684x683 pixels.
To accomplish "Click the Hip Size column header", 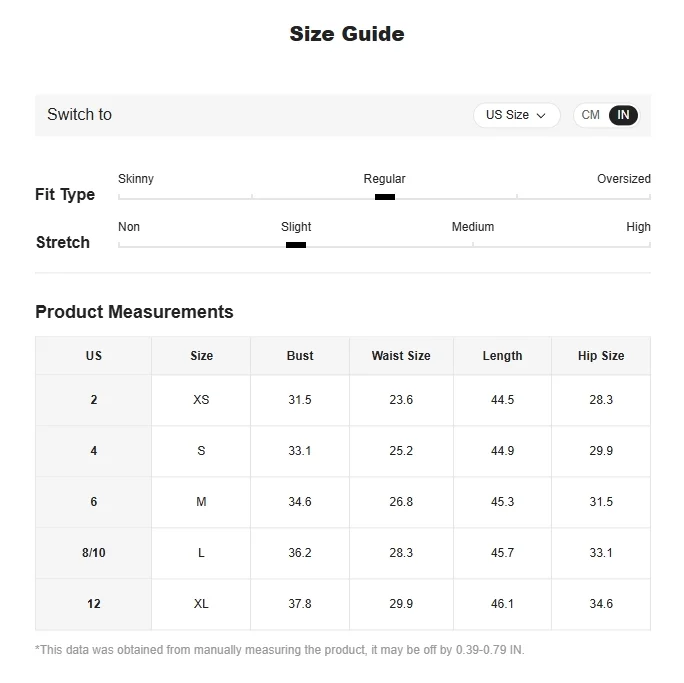I will tap(601, 356).
